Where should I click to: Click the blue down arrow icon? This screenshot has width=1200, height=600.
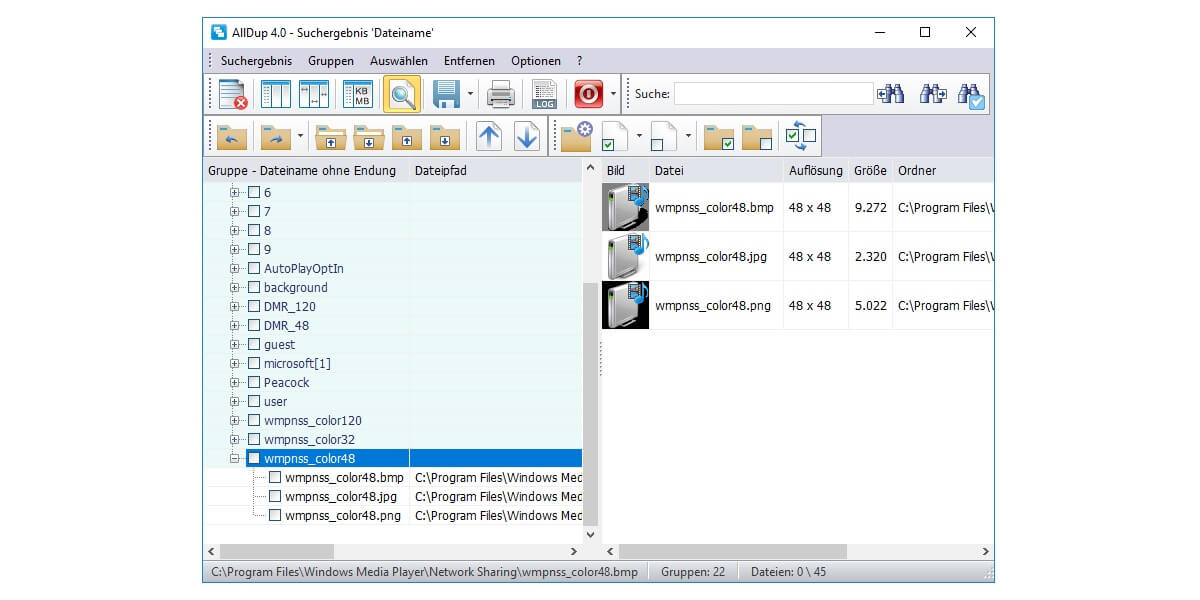coord(527,136)
